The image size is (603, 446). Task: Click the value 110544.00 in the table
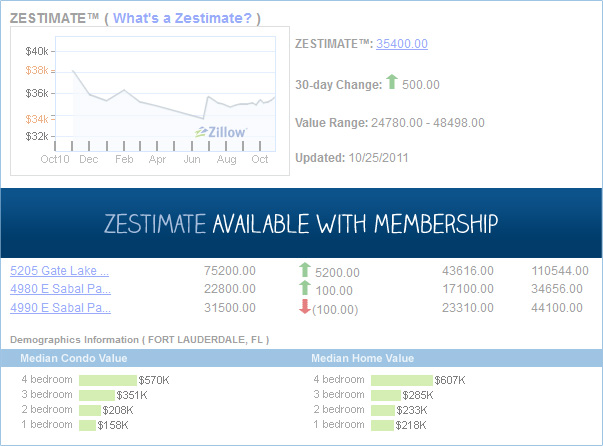pos(560,271)
